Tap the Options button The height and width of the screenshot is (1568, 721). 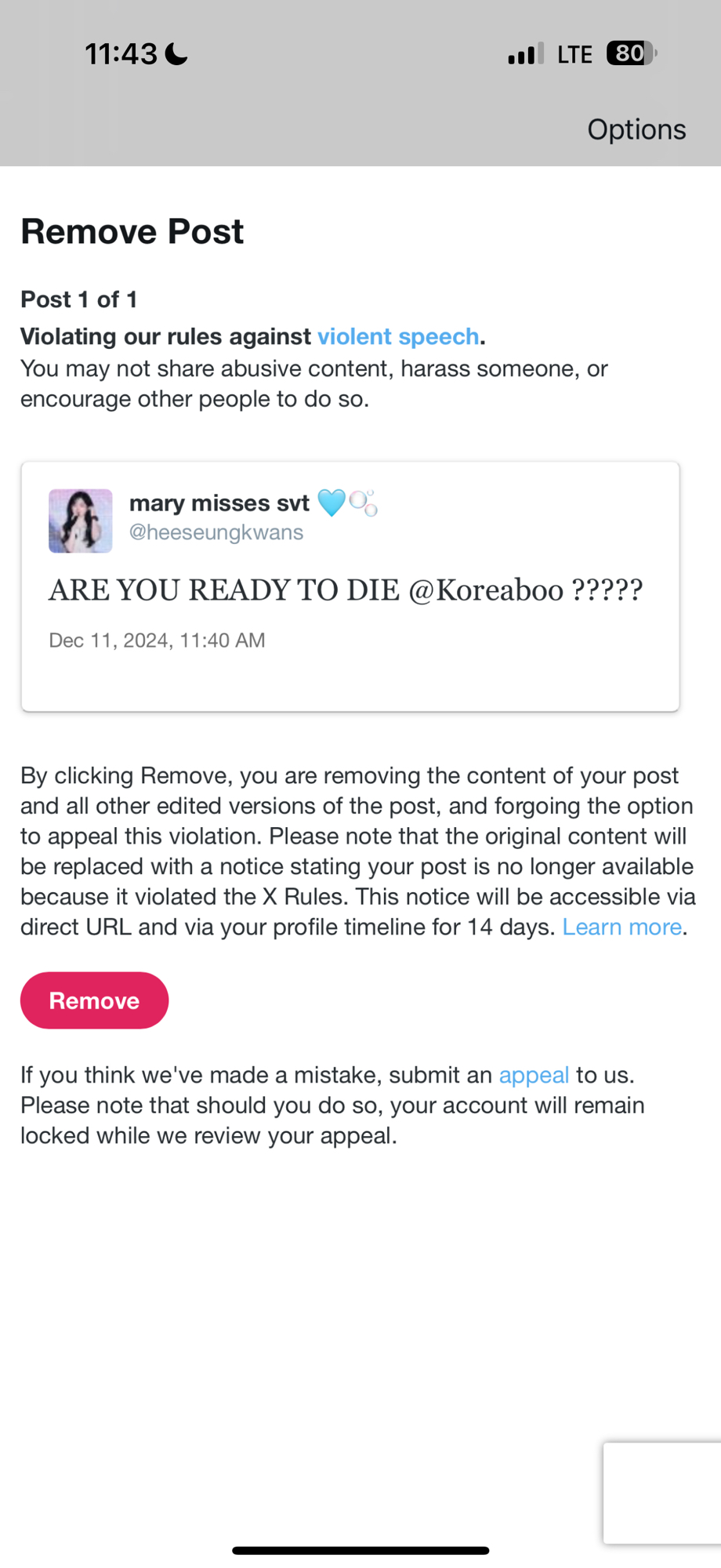coord(636,129)
